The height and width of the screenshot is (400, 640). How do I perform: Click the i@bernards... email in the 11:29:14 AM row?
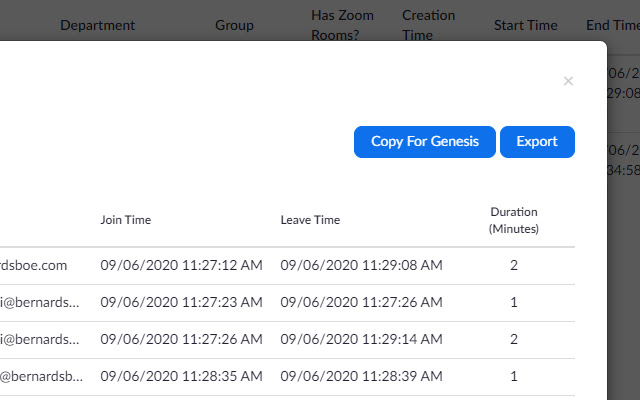click(x=40, y=339)
